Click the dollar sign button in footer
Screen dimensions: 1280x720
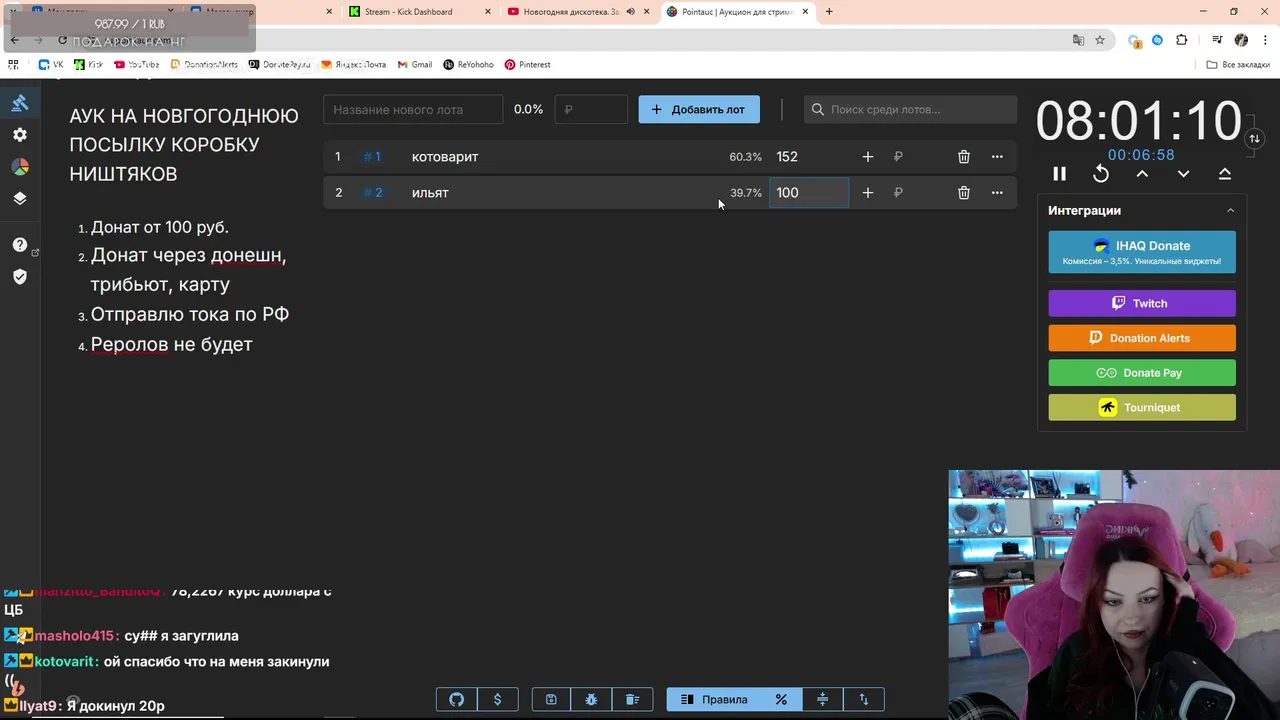(x=497, y=700)
